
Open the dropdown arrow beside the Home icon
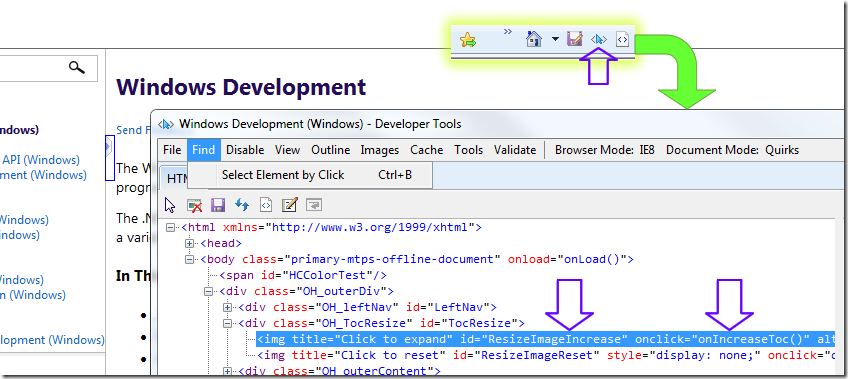(x=555, y=39)
